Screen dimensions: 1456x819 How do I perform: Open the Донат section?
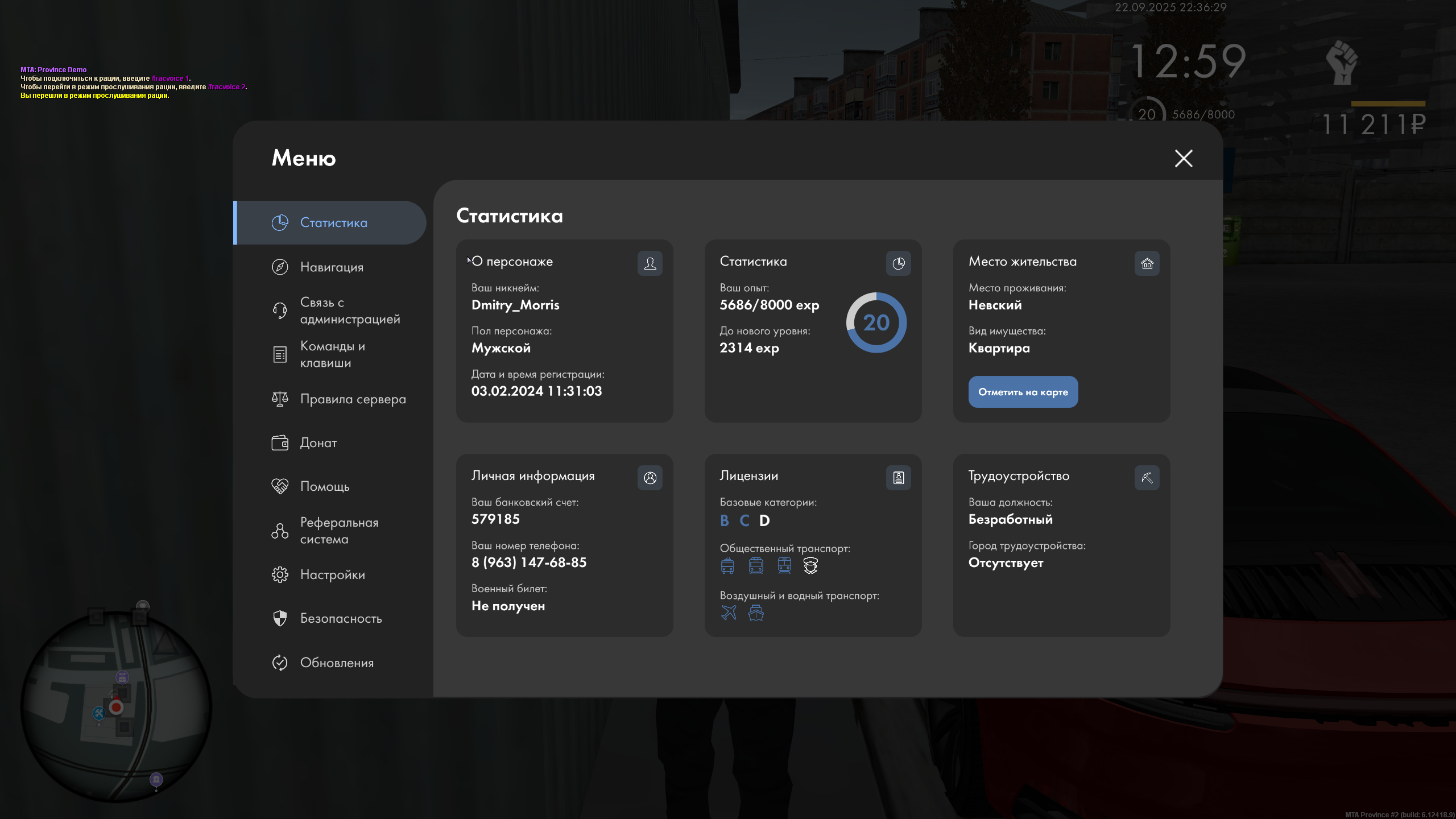click(318, 442)
